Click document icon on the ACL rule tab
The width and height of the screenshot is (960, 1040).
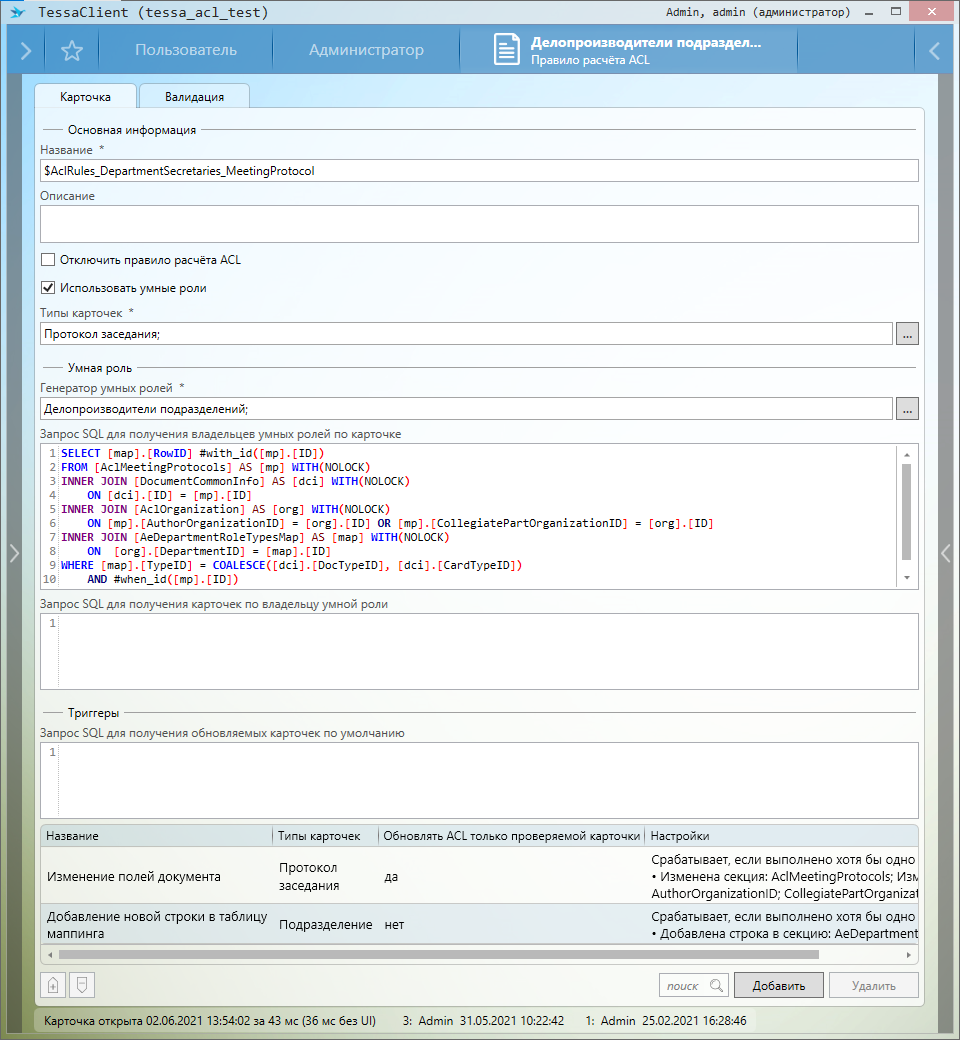pyautogui.click(x=507, y=50)
